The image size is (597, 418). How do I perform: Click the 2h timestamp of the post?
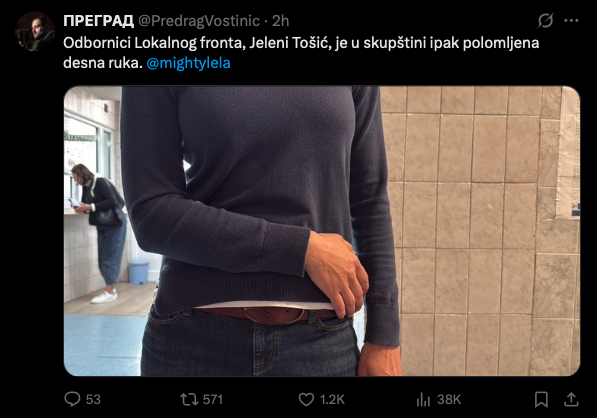point(281,21)
